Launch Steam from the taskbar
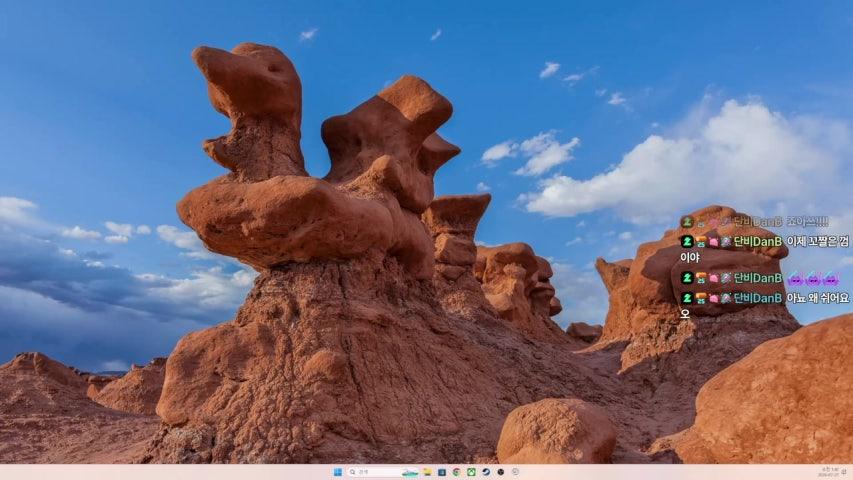 [x=486, y=472]
